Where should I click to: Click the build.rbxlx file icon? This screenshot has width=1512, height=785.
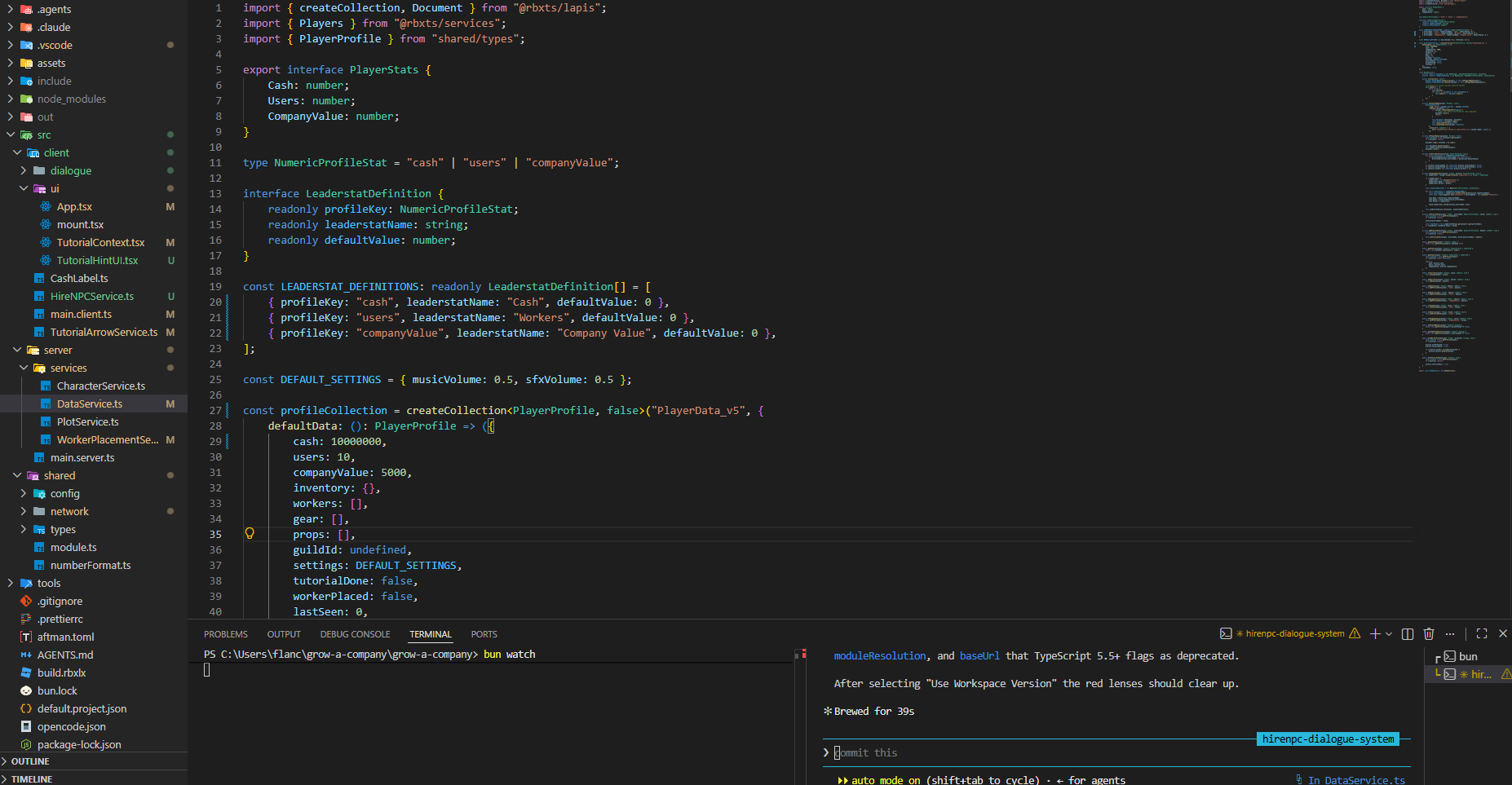[26, 673]
